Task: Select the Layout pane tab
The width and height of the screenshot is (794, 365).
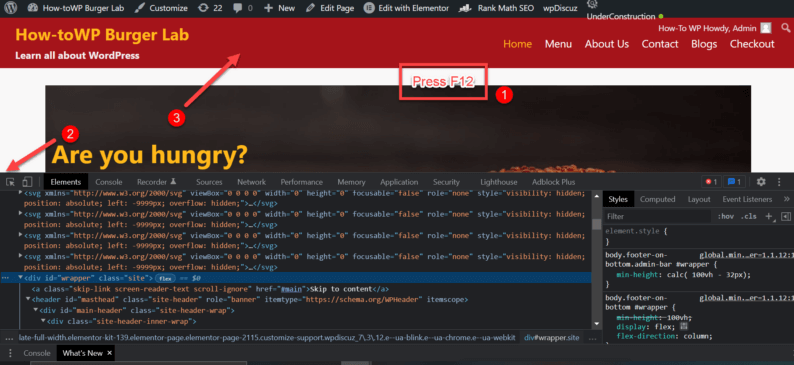Action: pos(699,199)
